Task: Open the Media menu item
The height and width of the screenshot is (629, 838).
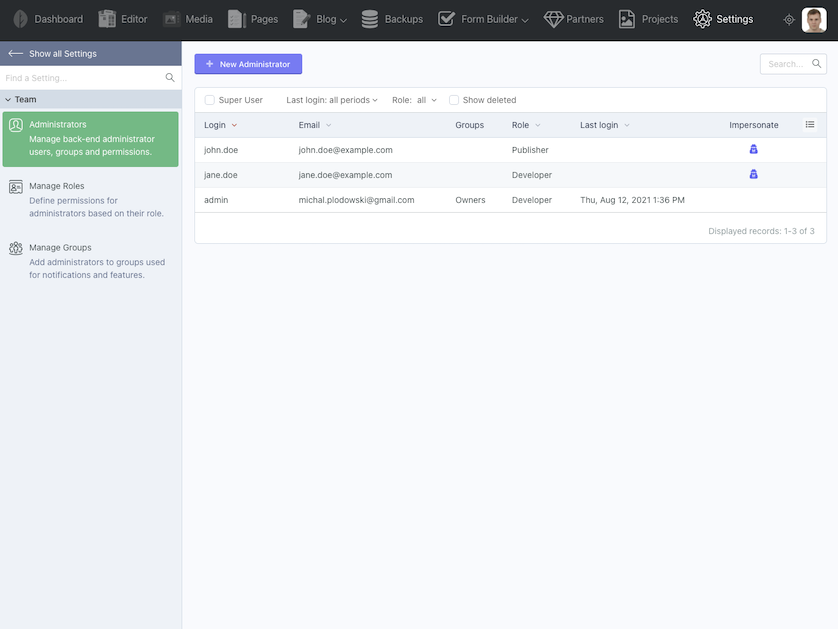Action: coord(188,19)
